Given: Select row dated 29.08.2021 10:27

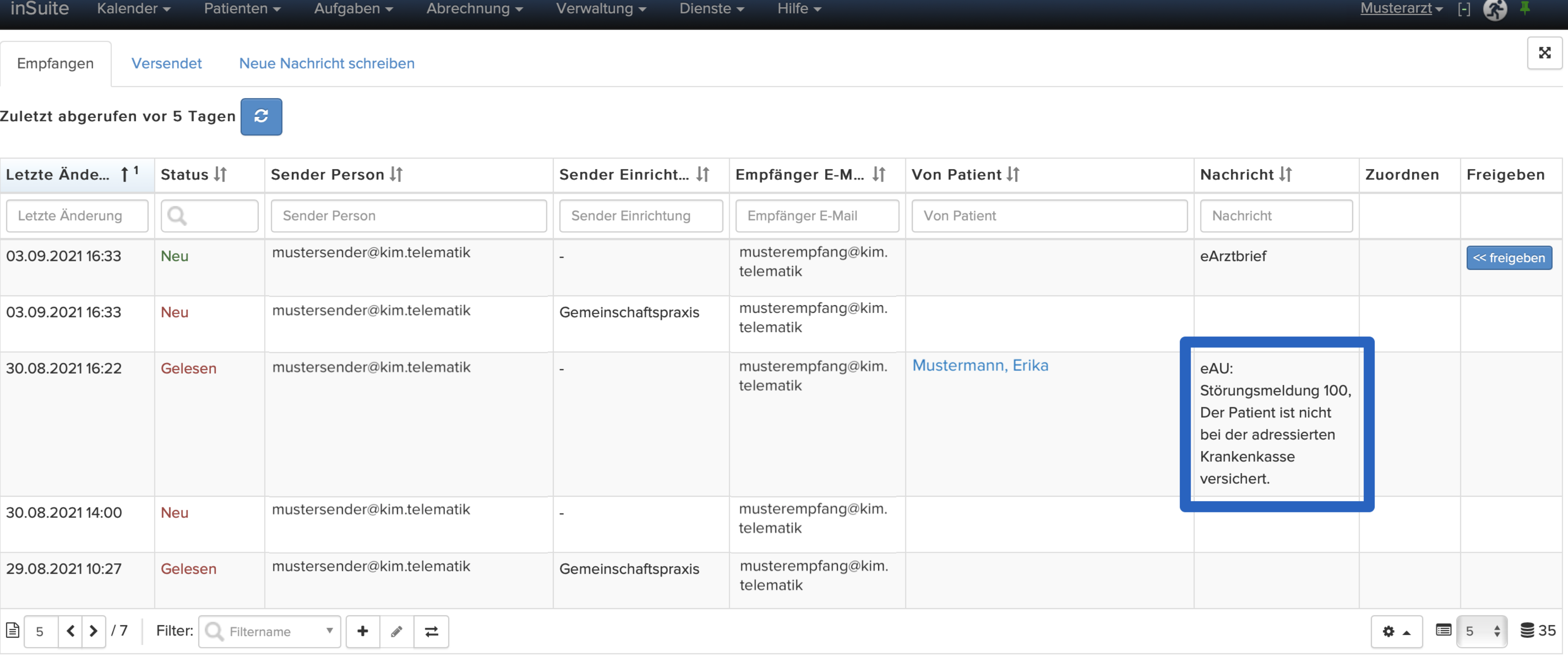Looking at the screenshot, I should (x=782, y=580).
